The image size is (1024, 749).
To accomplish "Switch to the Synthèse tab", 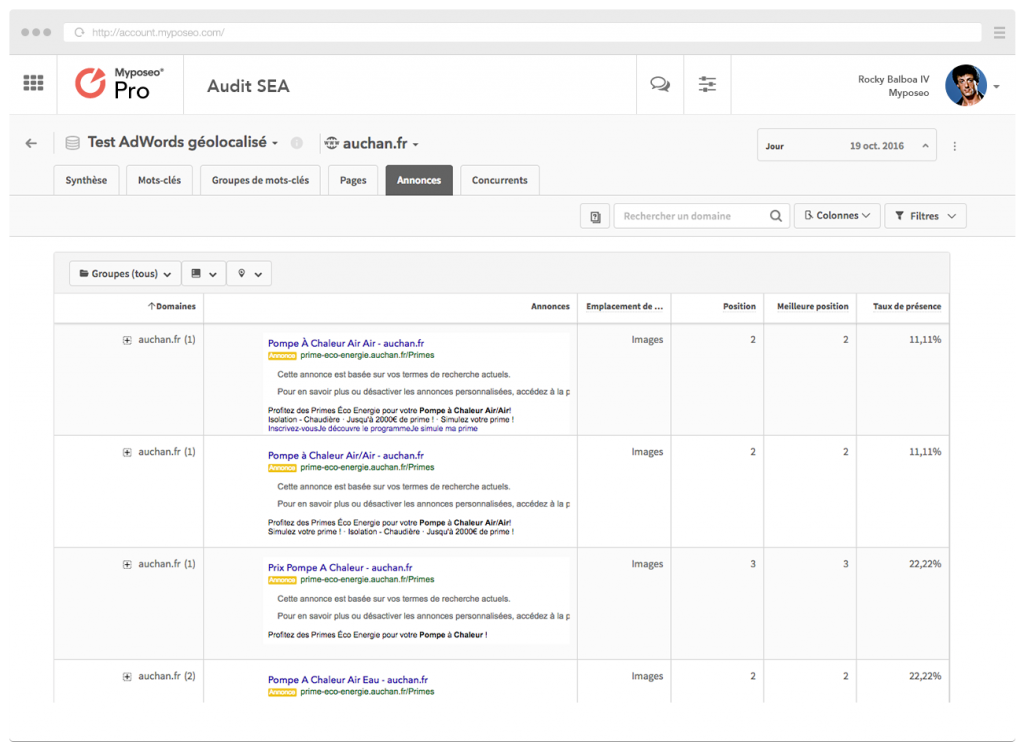I will click(86, 180).
